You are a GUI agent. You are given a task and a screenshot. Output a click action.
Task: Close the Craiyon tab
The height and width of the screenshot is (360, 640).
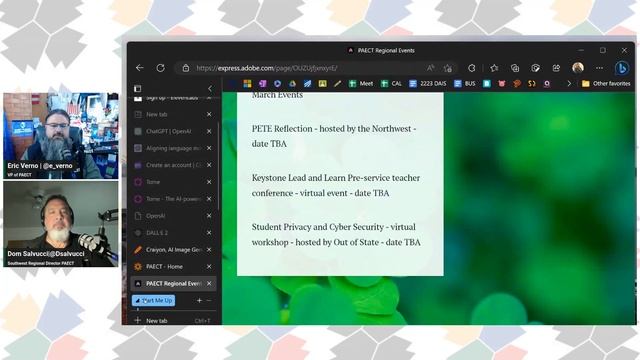[x=209, y=249]
